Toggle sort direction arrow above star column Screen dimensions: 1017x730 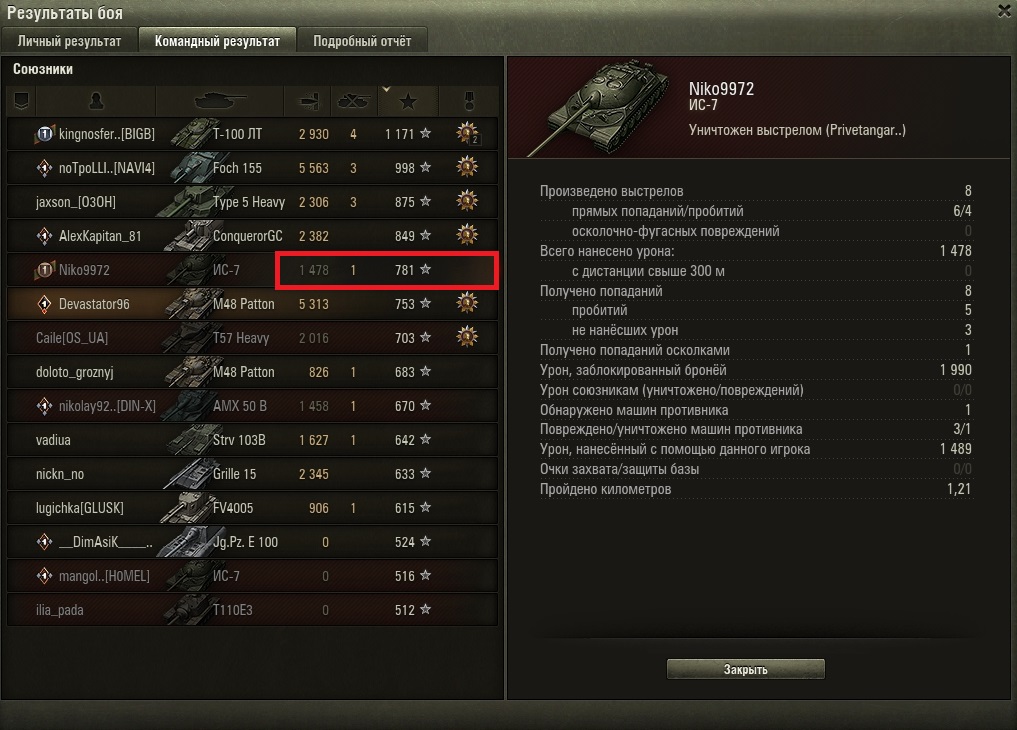tap(387, 89)
